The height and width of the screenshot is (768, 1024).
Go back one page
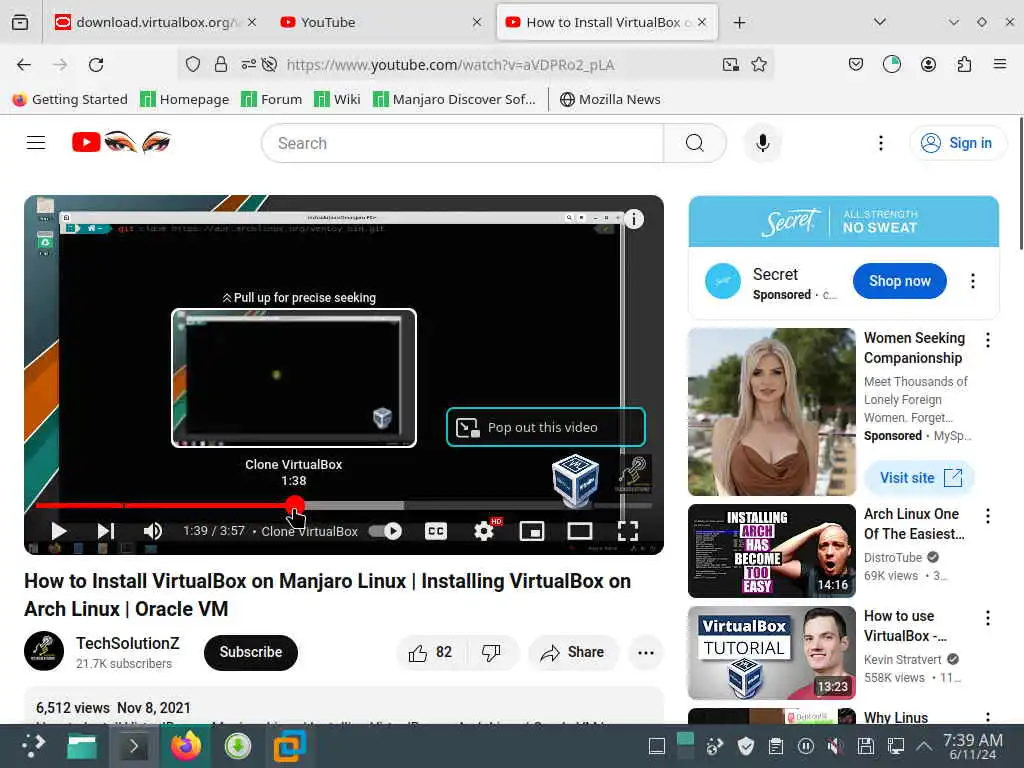[x=24, y=65]
